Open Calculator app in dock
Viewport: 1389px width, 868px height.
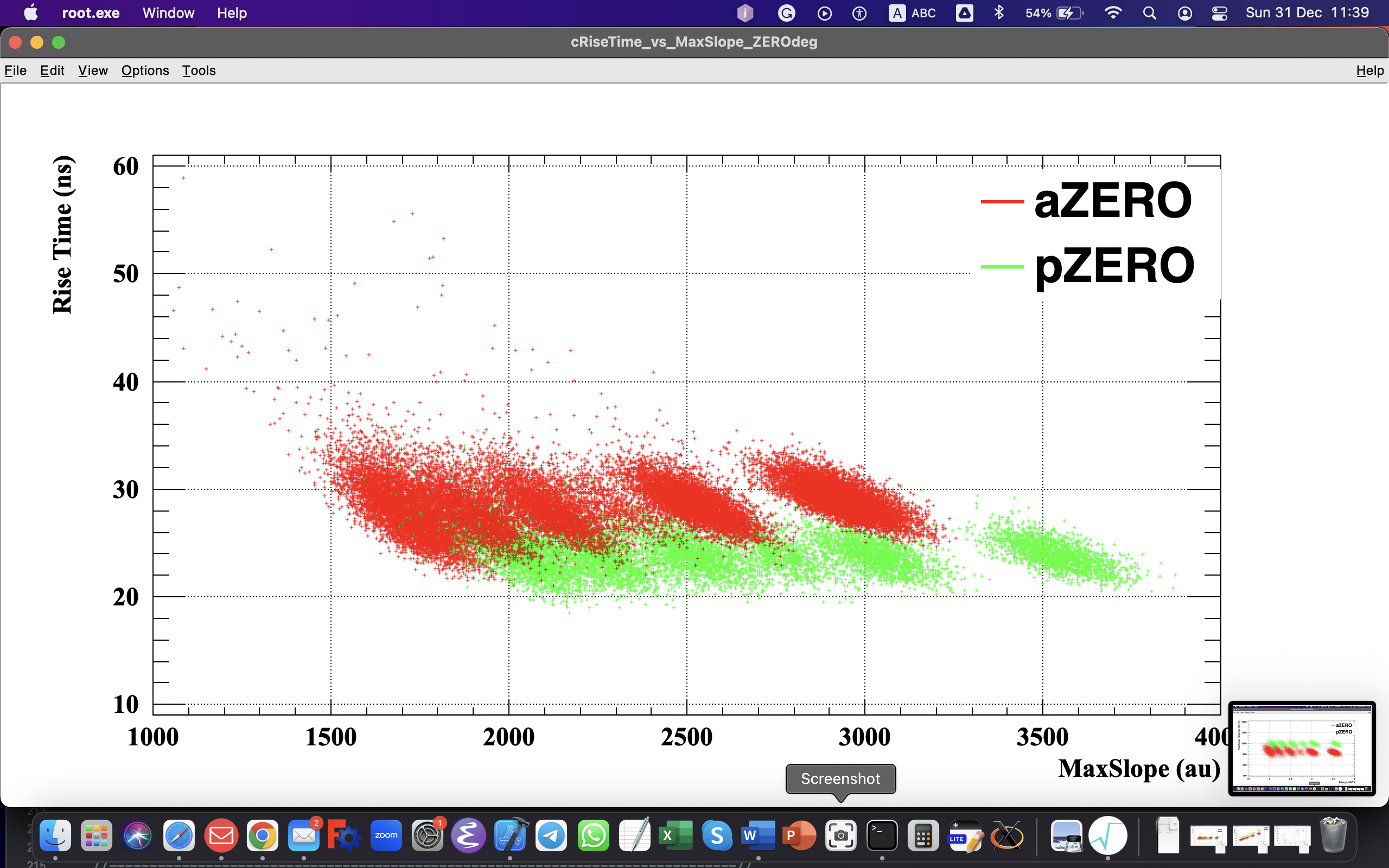pyautogui.click(x=923, y=836)
